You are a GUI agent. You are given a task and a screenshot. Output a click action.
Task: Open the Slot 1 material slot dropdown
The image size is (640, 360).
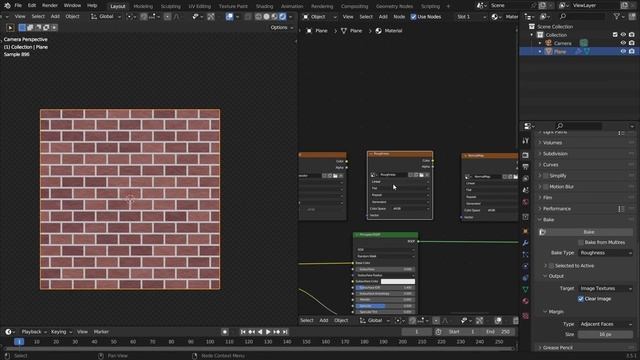[x=471, y=17]
